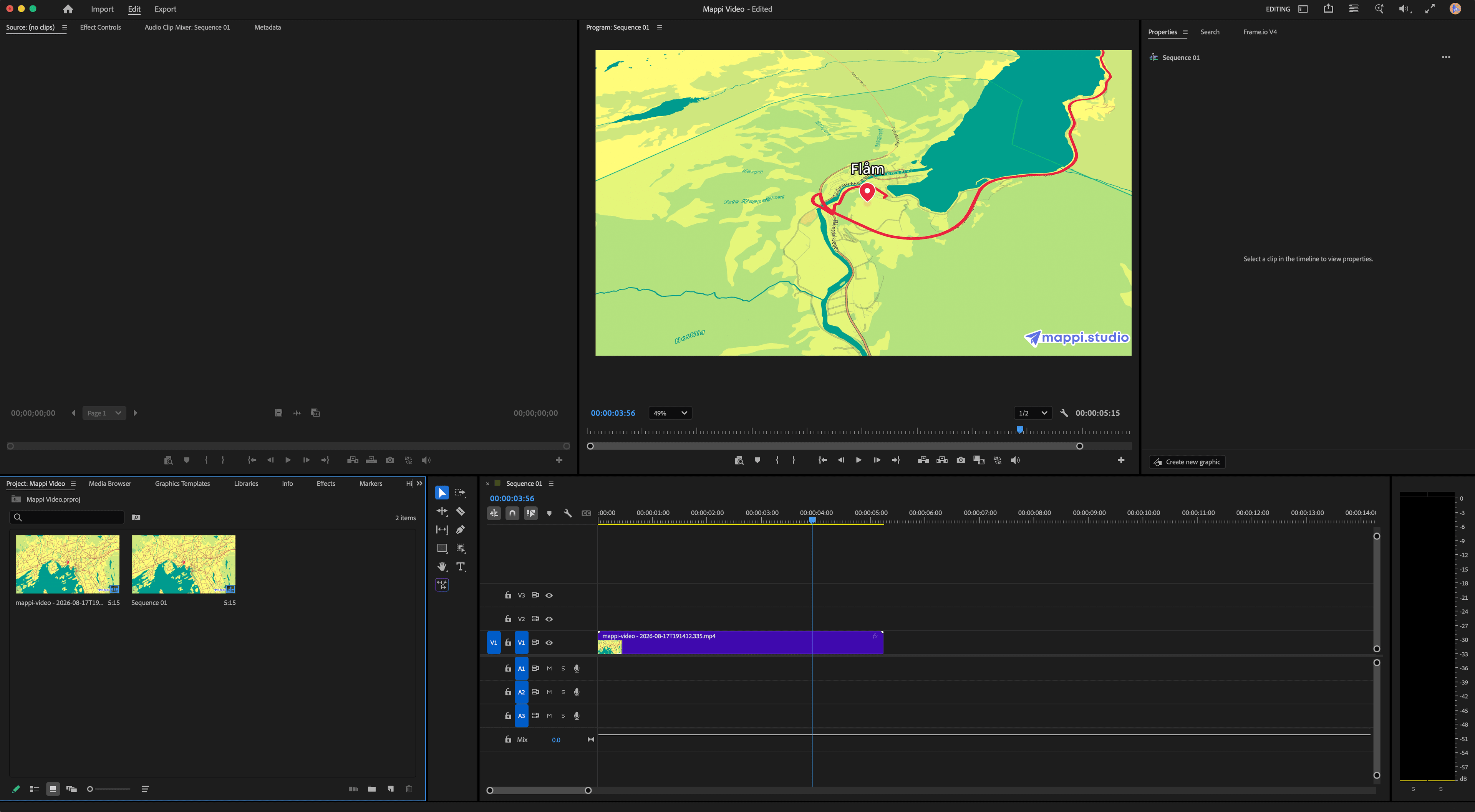The width and height of the screenshot is (1475, 812).
Task: Switch to Export mode
Action: [165, 8]
